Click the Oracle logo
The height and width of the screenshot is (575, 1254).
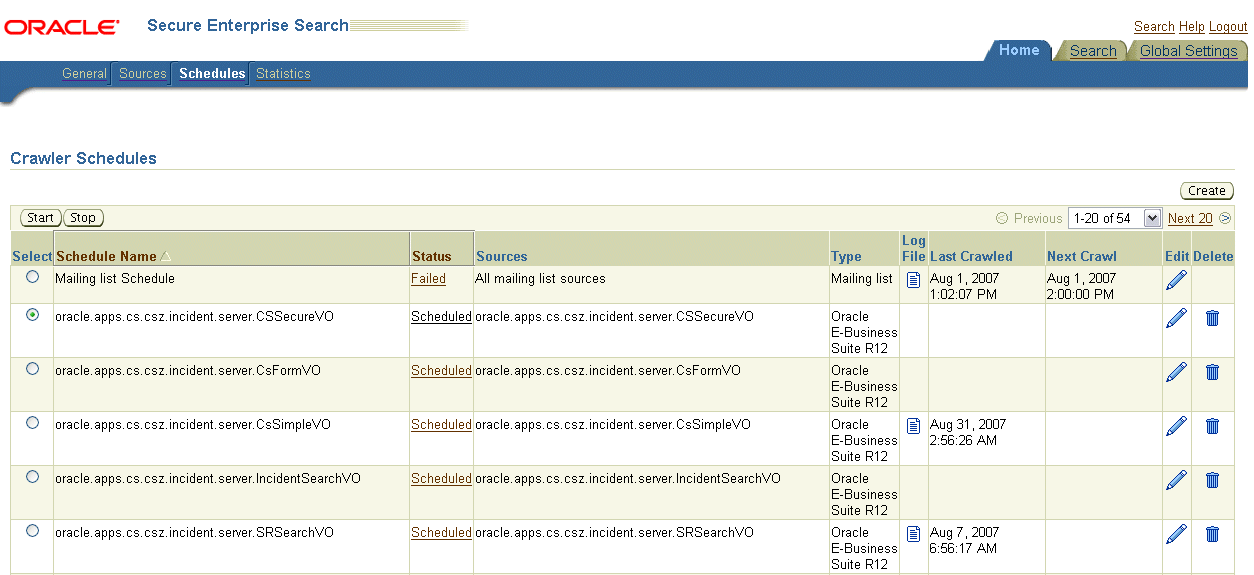coord(62,27)
